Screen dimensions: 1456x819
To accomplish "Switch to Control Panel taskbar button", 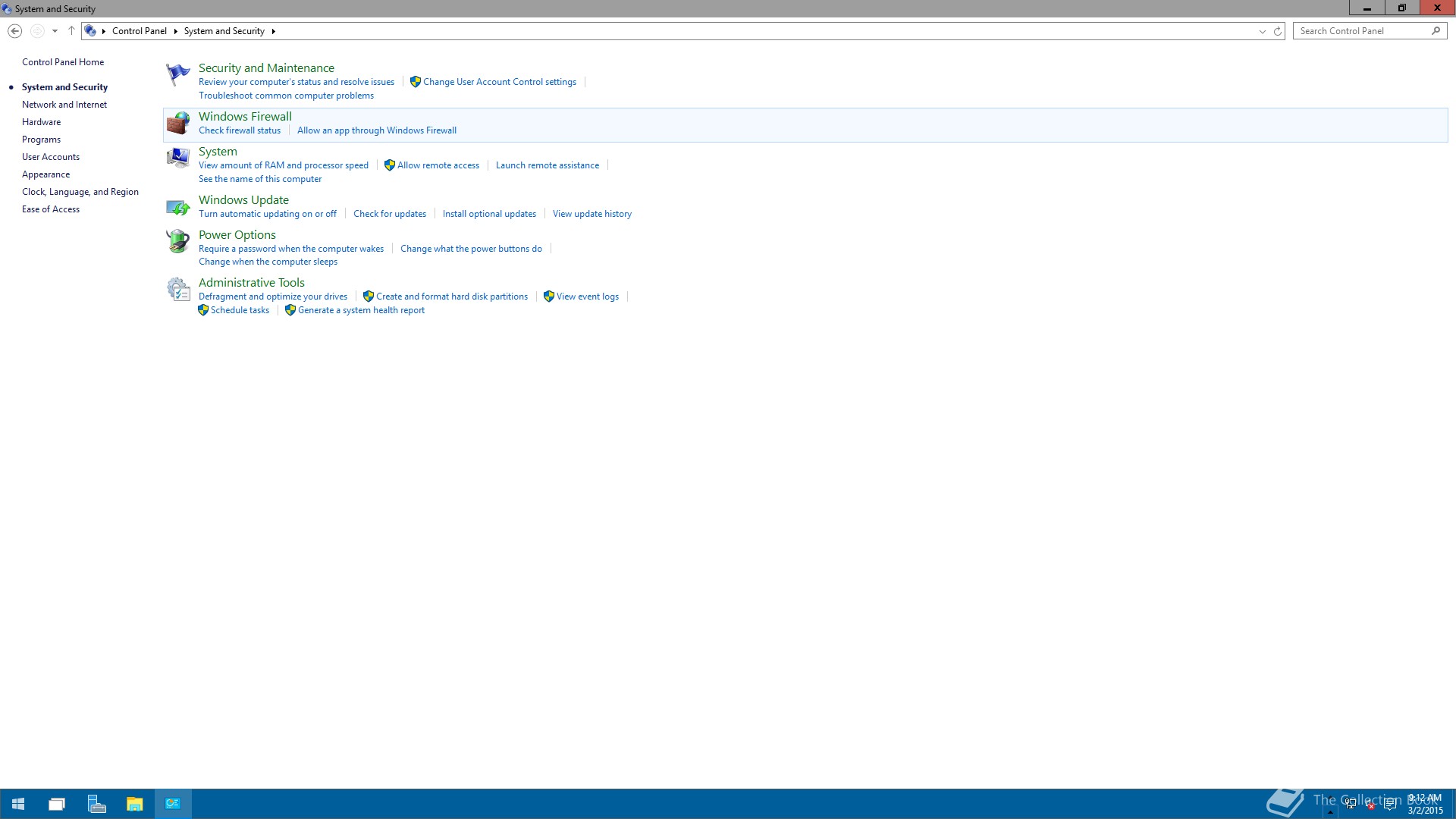I will [x=173, y=804].
